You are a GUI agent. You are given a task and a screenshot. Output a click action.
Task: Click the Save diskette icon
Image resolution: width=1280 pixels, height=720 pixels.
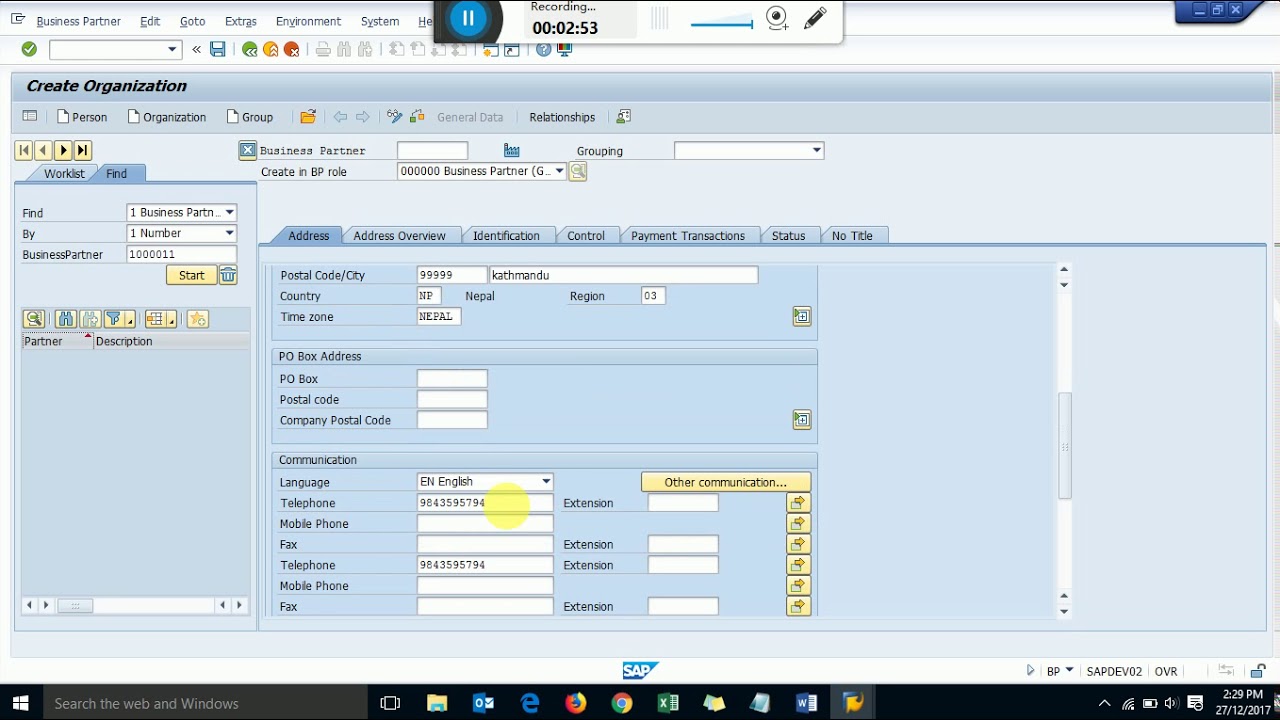tap(217, 49)
